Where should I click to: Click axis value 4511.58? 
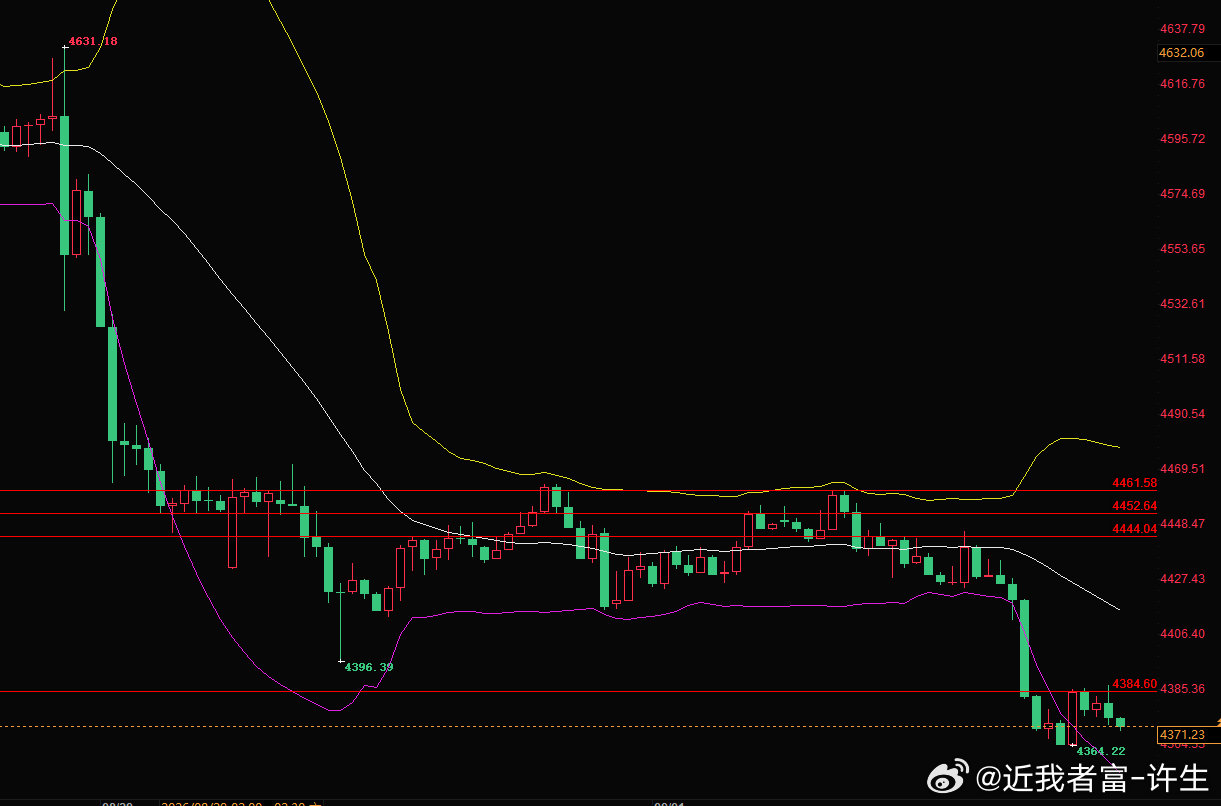coord(1182,359)
